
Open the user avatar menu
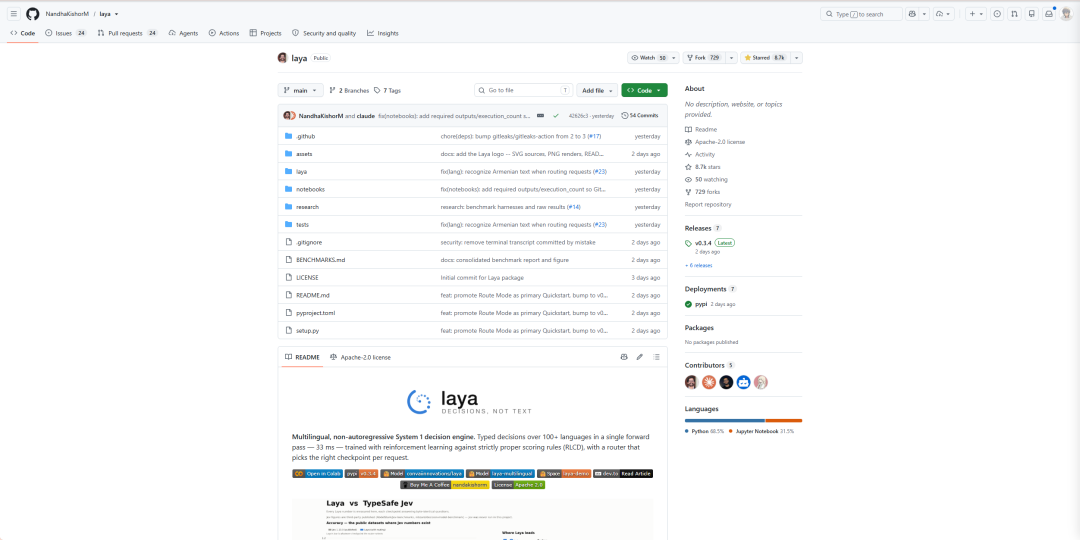[1066, 14]
